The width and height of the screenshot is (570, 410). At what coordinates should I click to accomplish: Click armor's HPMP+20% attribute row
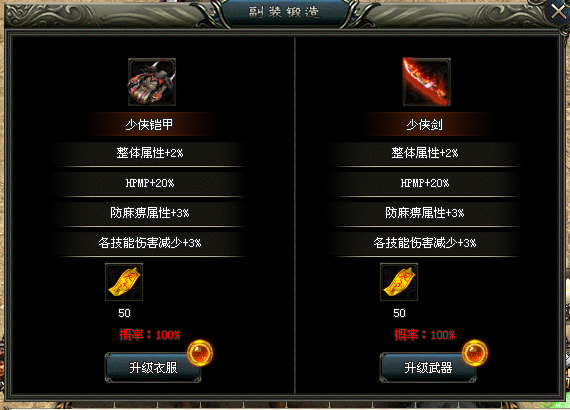click(150, 183)
